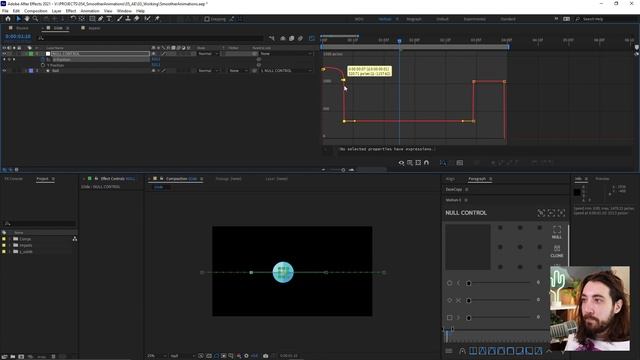640x360 pixels.
Task: Switch to the Align panel tab
Action: tap(450, 179)
